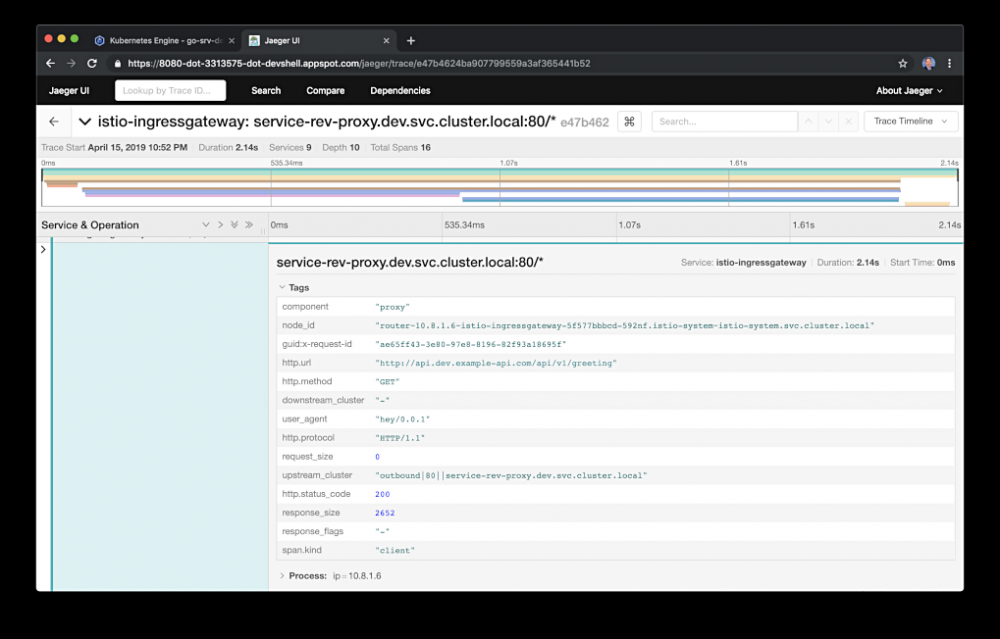Go to the Search page

(x=266, y=90)
